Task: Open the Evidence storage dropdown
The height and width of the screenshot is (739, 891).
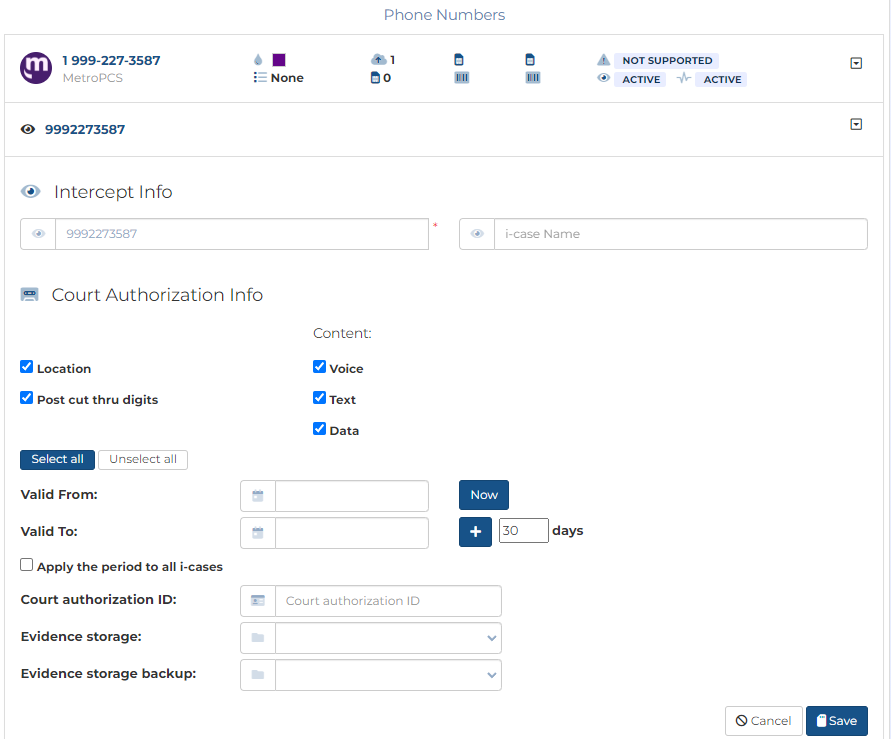Action: pyautogui.click(x=388, y=638)
